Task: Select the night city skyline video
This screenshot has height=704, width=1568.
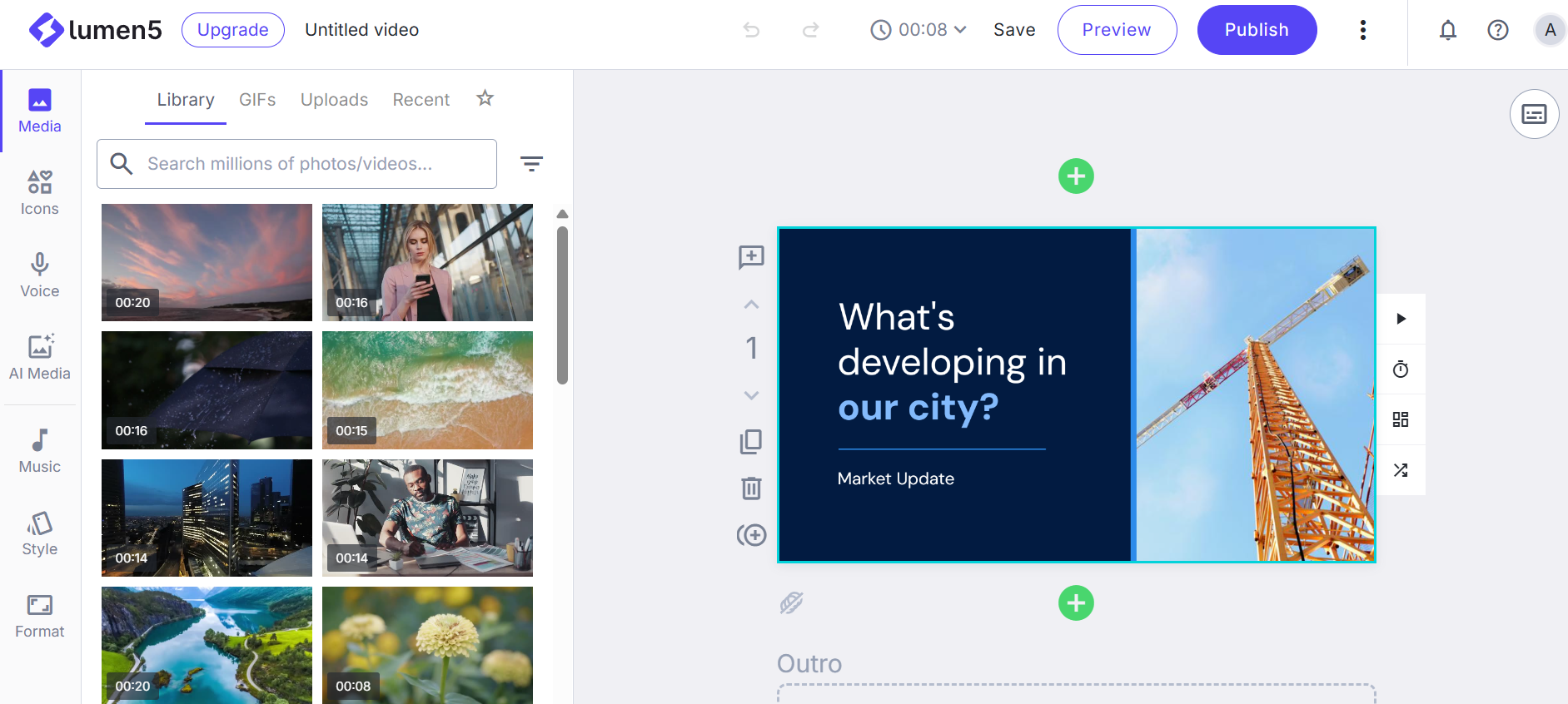Action: [x=207, y=518]
